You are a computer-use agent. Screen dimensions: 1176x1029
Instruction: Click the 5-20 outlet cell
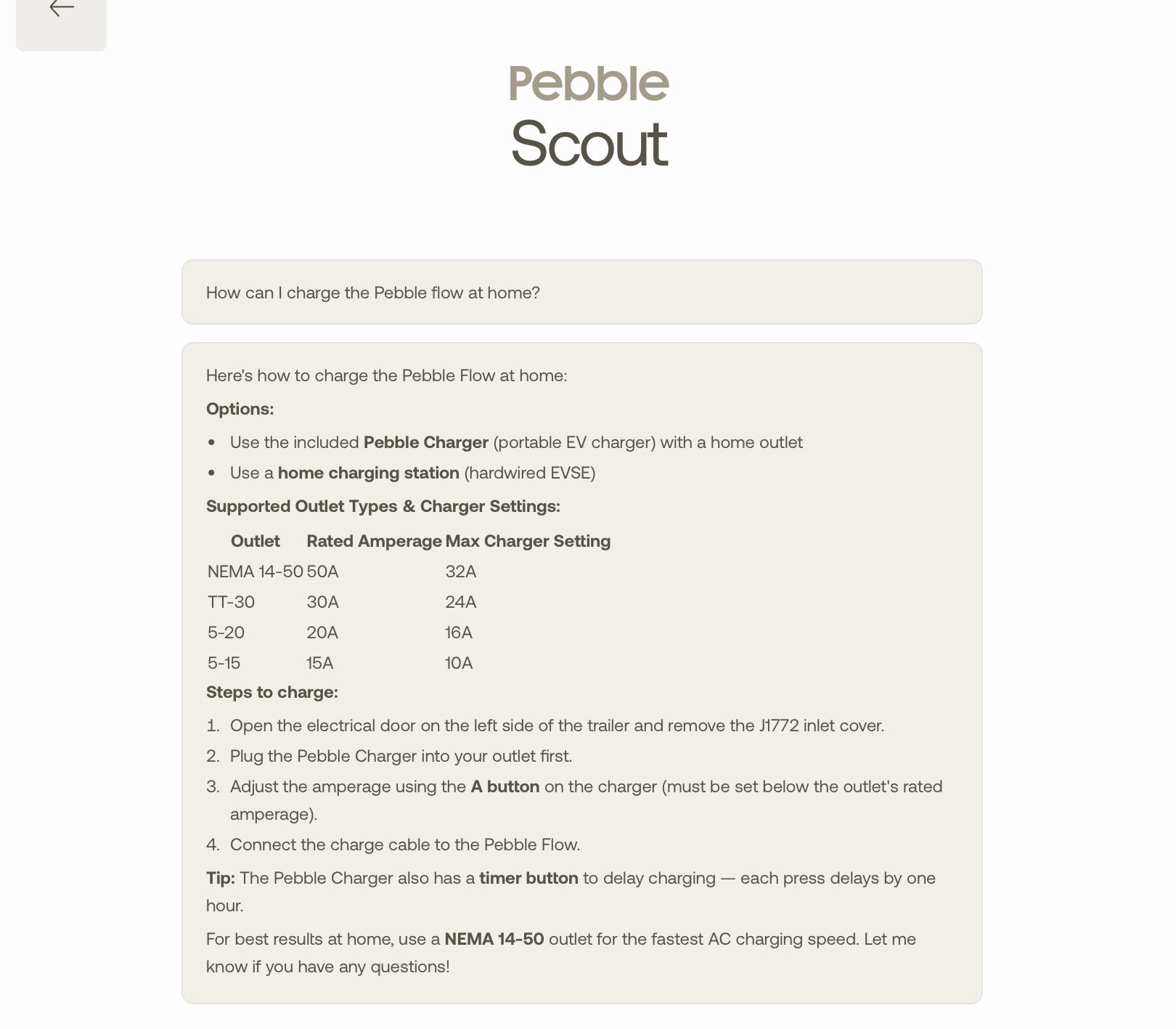[x=226, y=633]
